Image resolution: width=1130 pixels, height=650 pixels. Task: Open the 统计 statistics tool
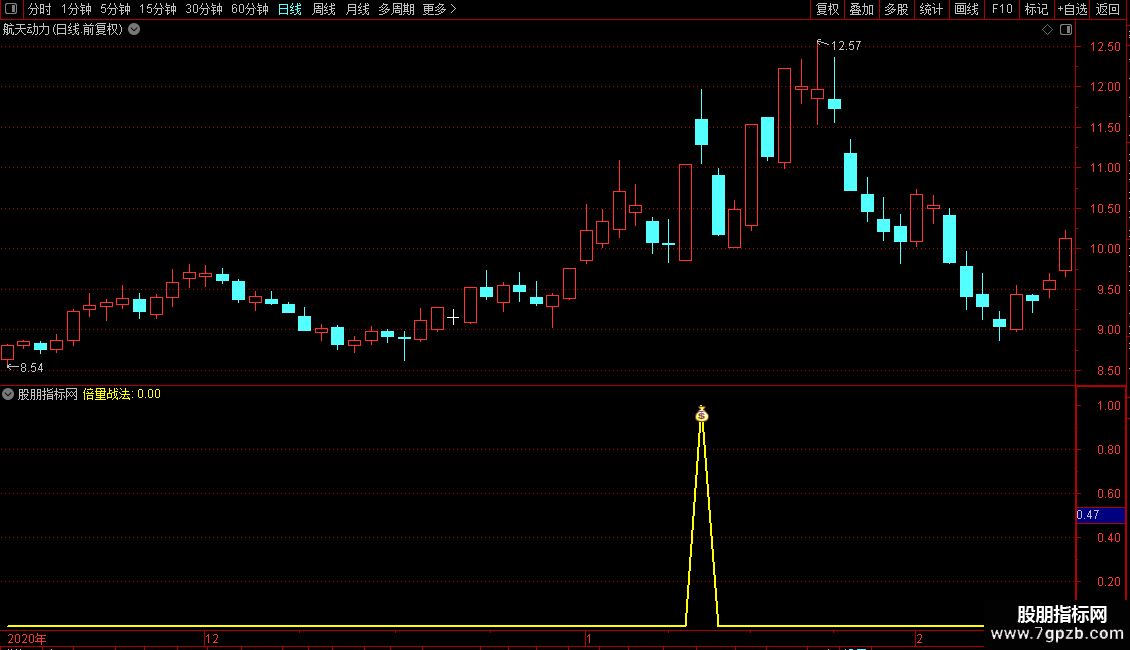(931, 9)
